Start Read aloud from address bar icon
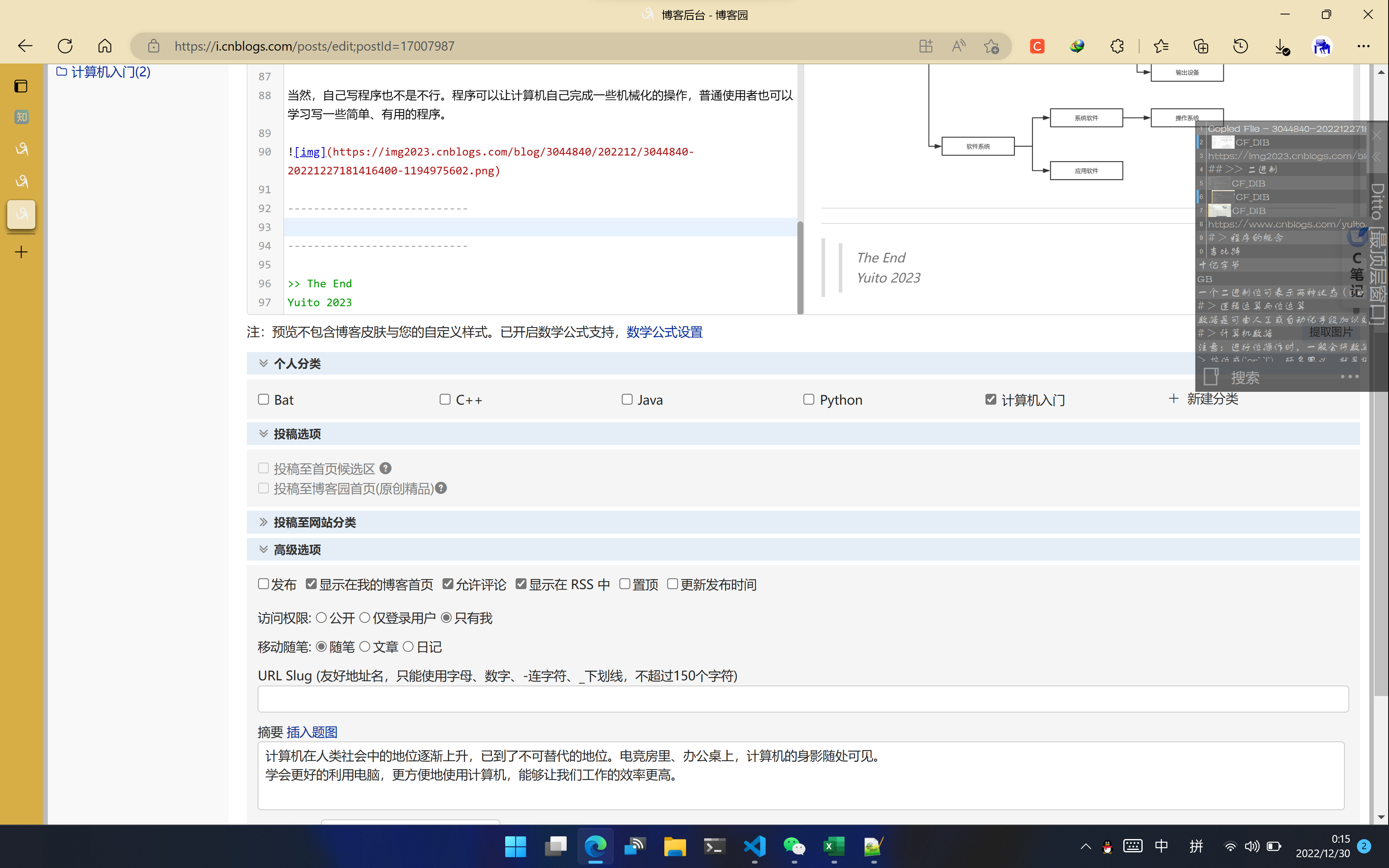Image resolution: width=1389 pixels, height=868 pixels. click(x=958, y=46)
